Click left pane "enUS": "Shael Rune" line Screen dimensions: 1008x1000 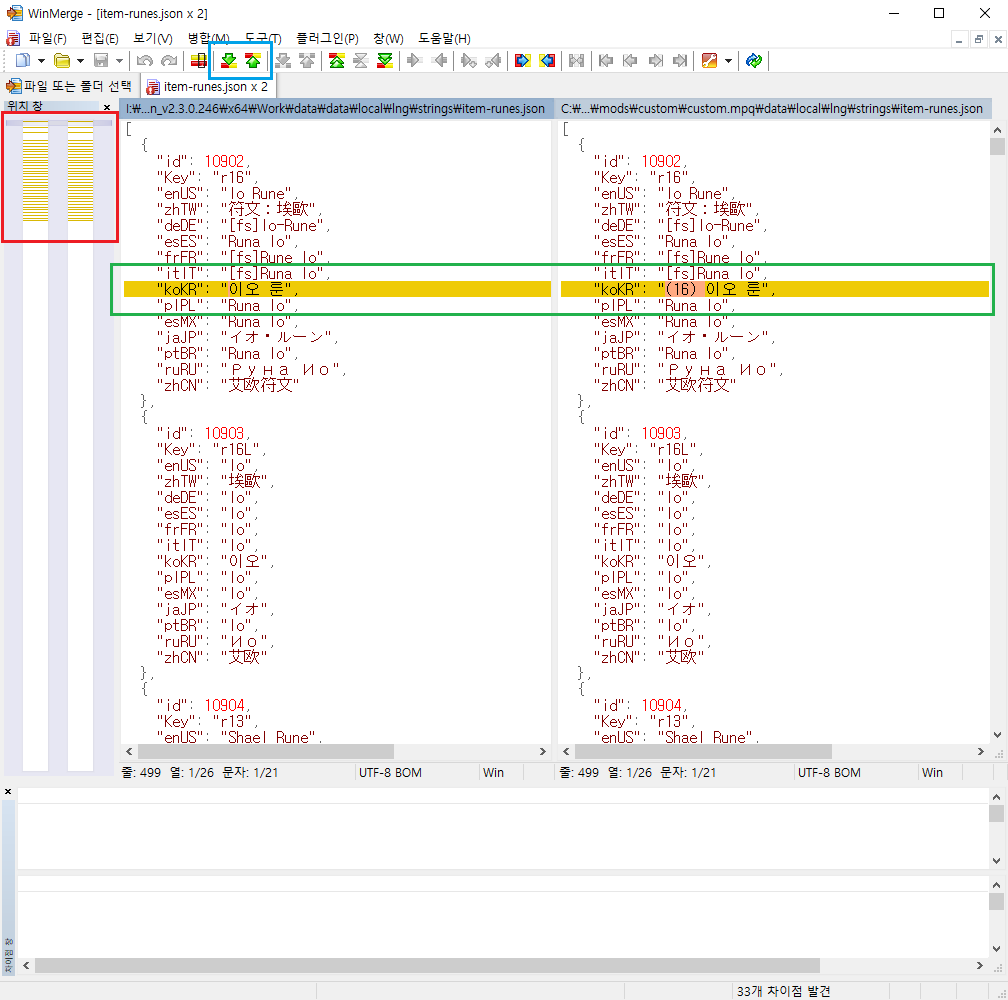[x=239, y=737]
